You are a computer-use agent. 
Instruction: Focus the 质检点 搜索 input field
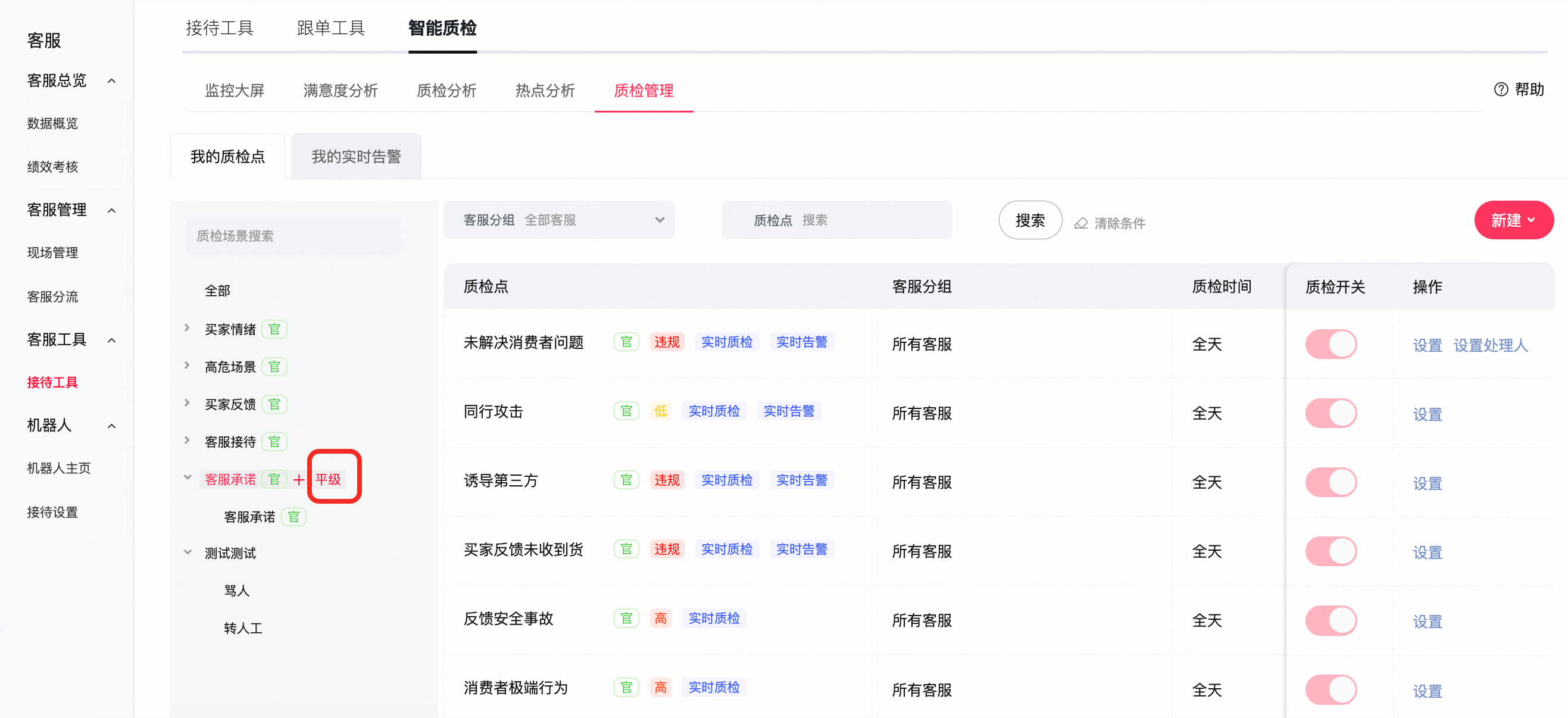click(x=836, y=220)
